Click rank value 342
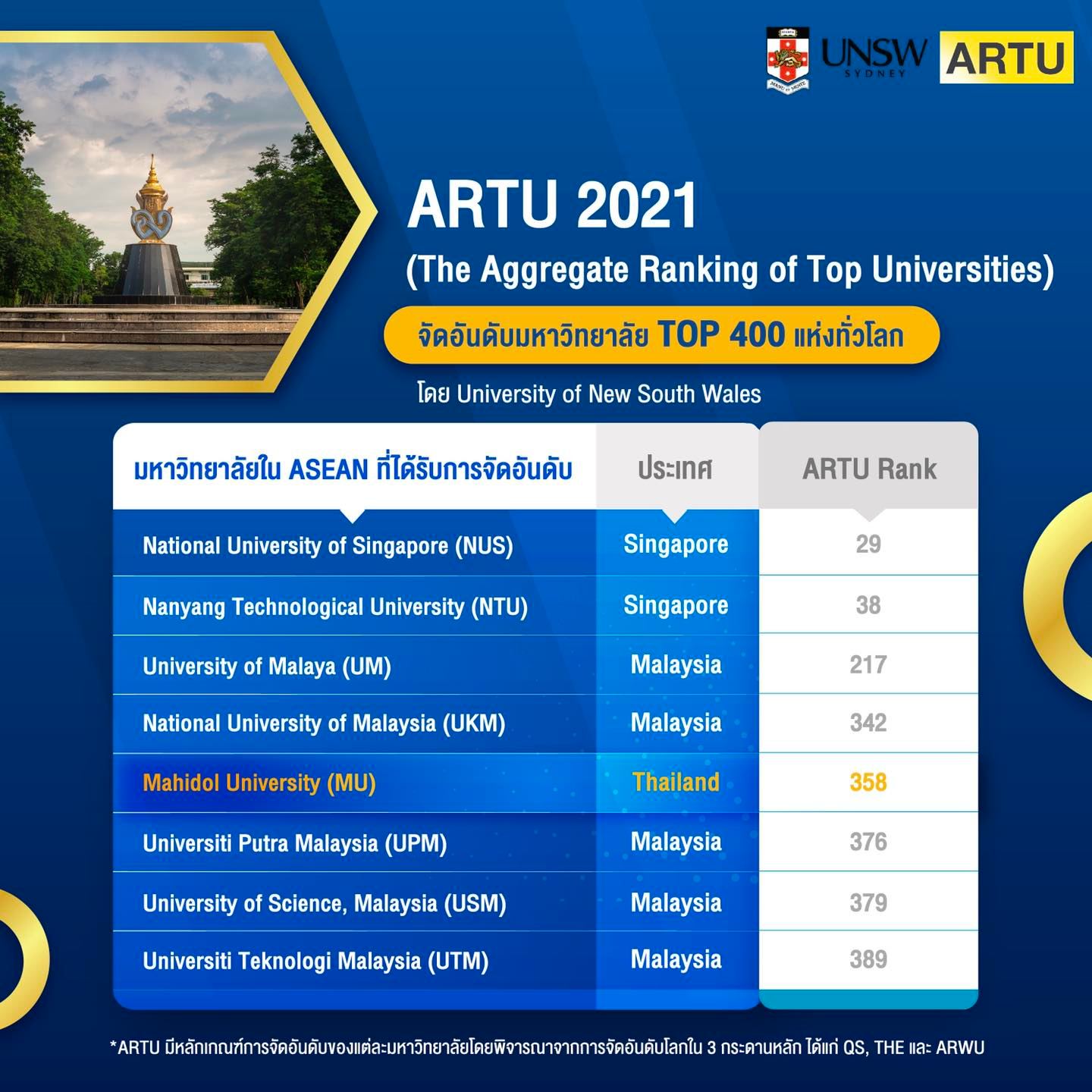This screenshot has height=1092, width=1092. pyautogui.click(x=868, y=722)
